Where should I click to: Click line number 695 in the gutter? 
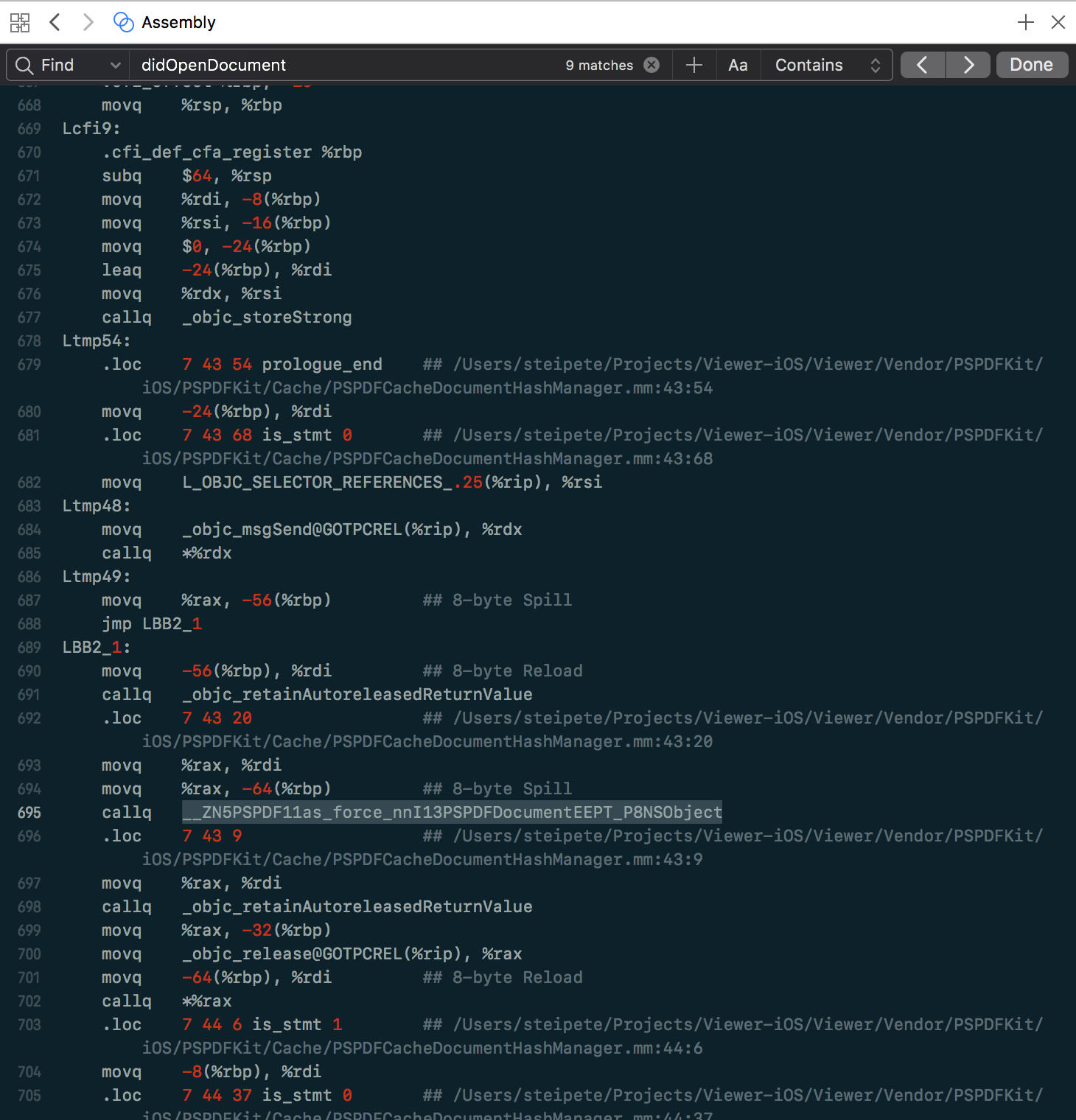coord(29,813)
